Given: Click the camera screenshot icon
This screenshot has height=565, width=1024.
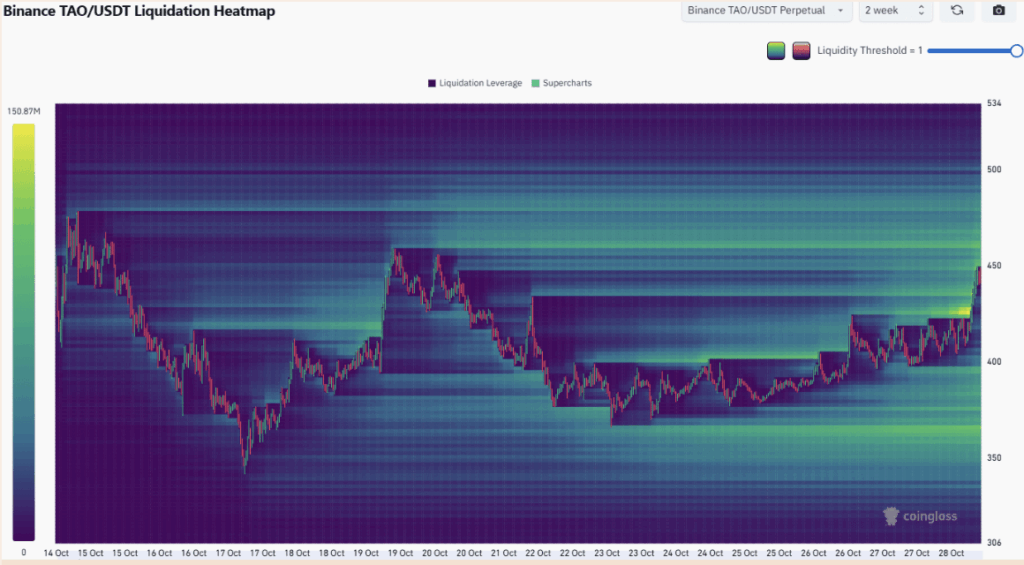Looking at the screenshot, I should pos(999,10).
